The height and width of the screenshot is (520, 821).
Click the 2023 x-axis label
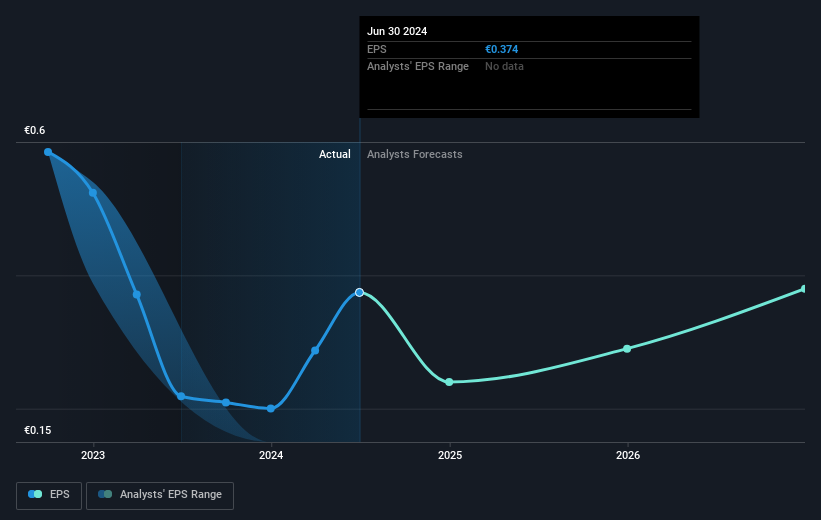(x=93, y=455)
